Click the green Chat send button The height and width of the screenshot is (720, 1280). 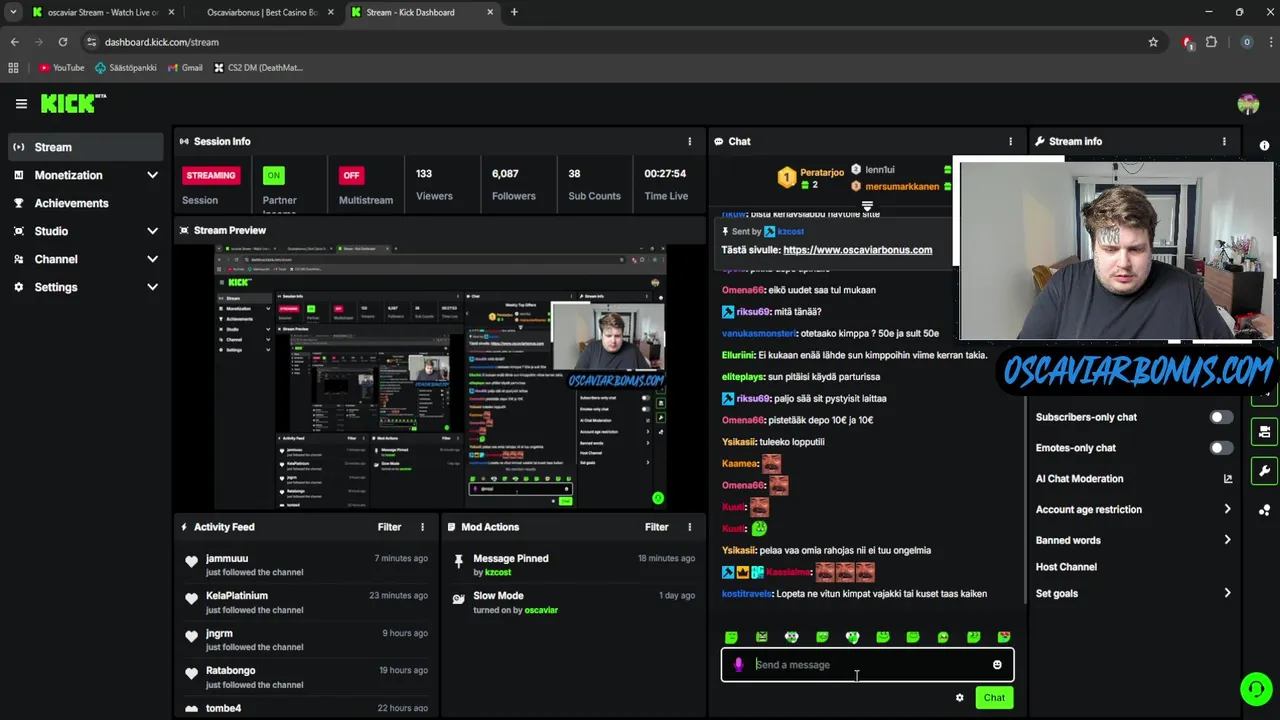point(994,698)
